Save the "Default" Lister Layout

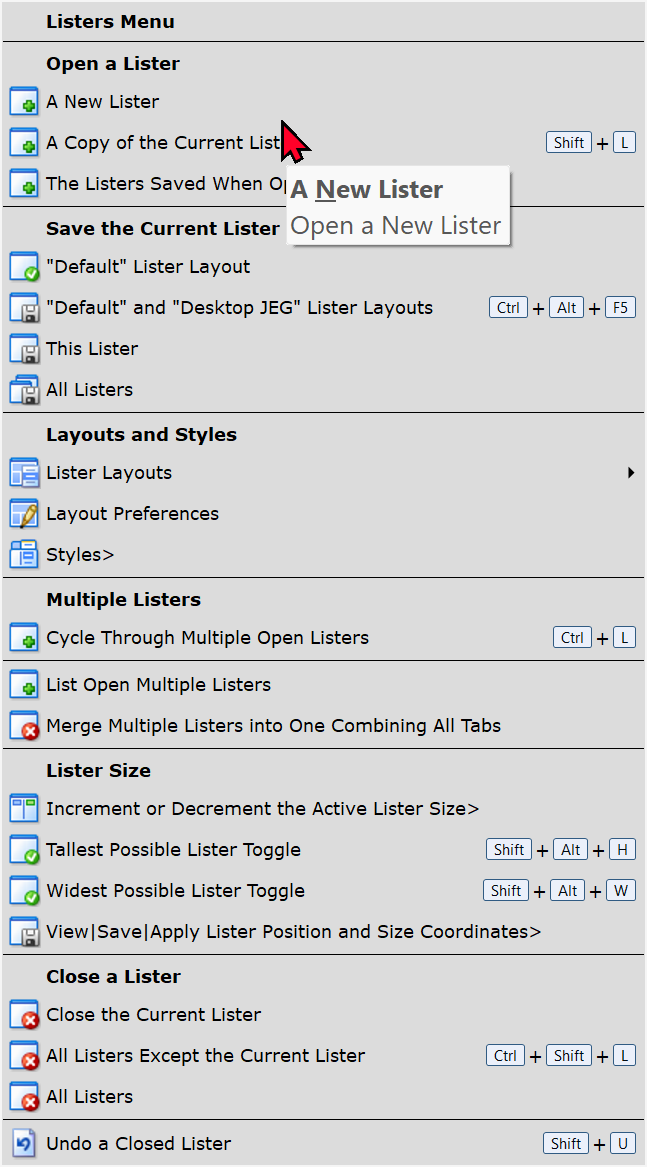(148, 267)
